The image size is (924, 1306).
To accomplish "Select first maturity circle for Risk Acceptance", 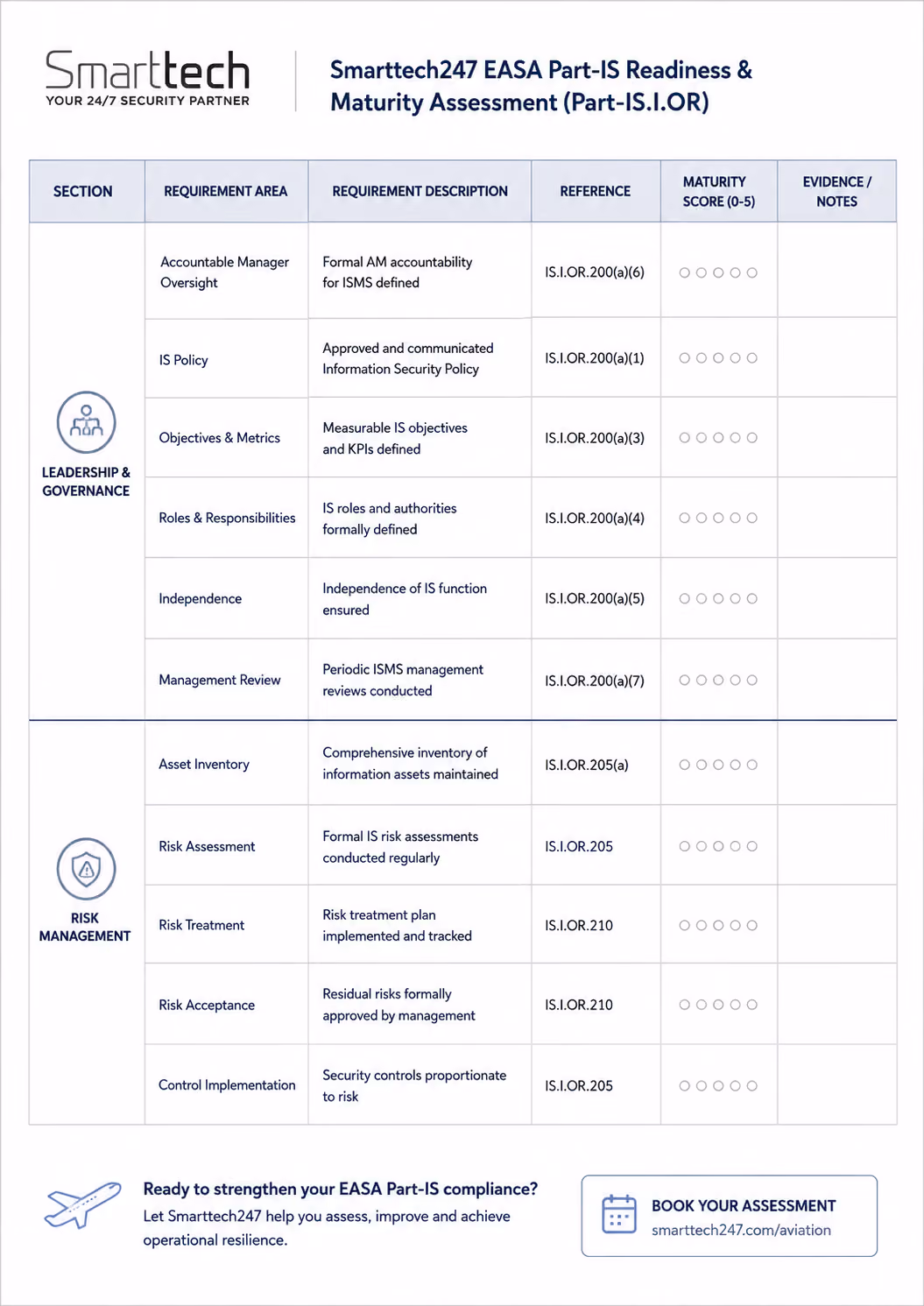I will (685, 1005).
